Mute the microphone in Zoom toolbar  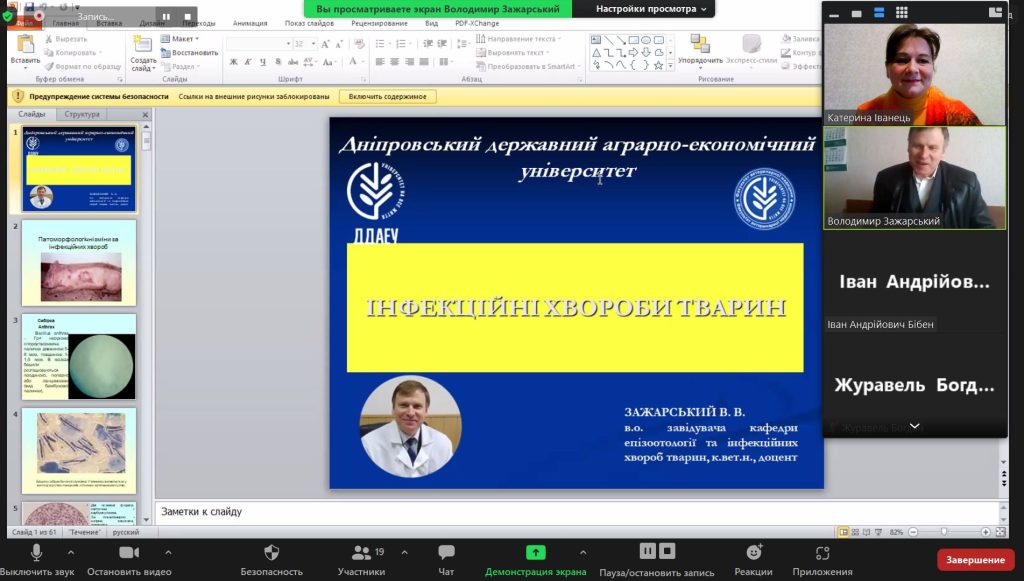pyautogui.click(x=37, y=553)
